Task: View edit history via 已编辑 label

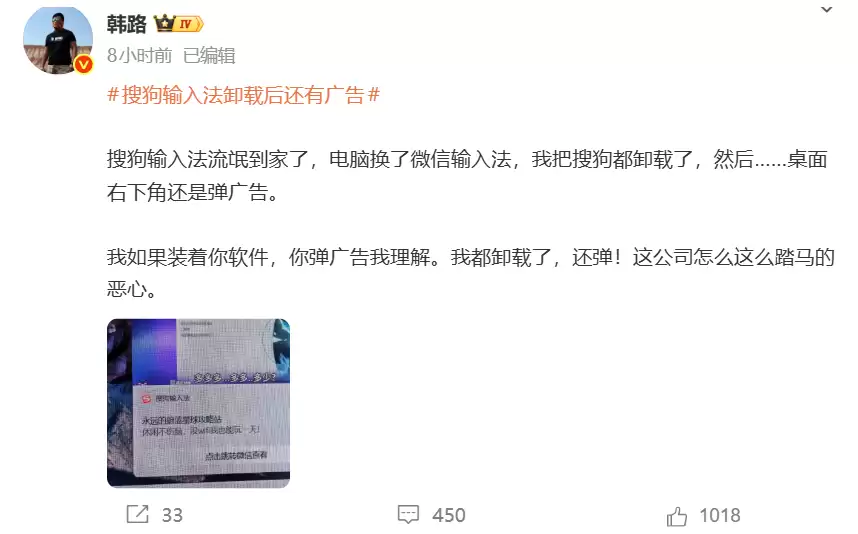Action: click(209, 55)
